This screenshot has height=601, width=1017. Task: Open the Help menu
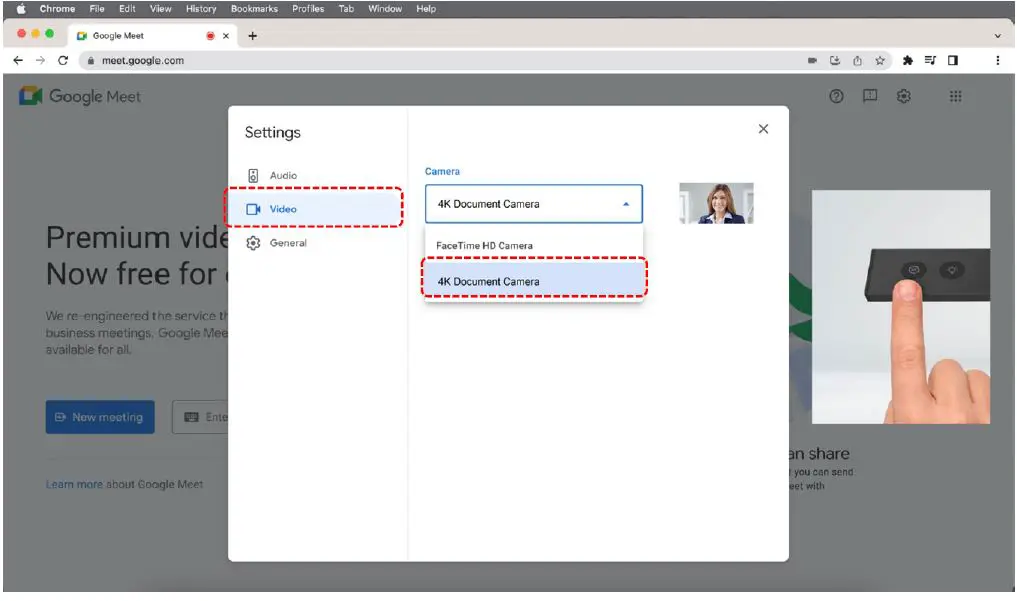click(x=426, y=9)
